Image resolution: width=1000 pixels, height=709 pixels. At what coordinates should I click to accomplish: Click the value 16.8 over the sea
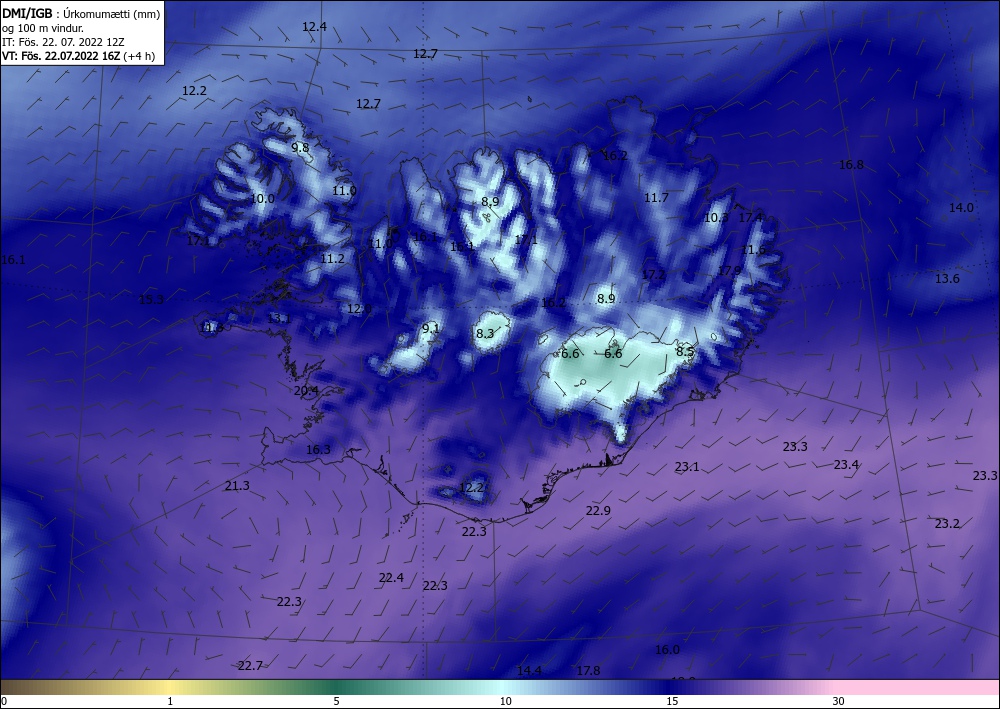pos(851,165)
